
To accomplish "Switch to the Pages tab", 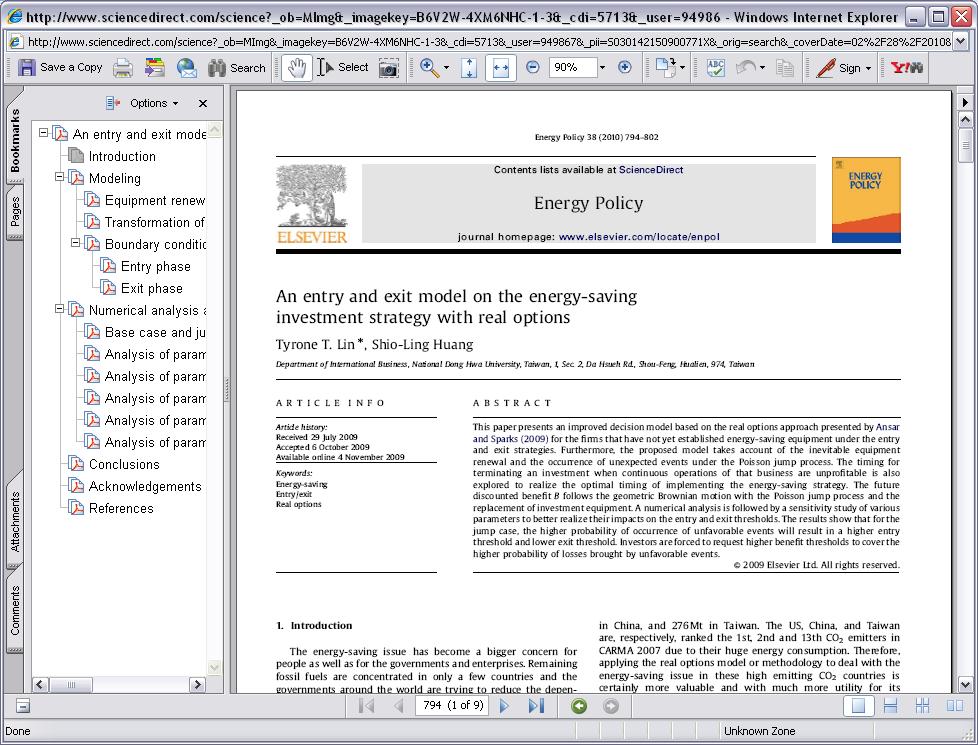I will [15, 212].
